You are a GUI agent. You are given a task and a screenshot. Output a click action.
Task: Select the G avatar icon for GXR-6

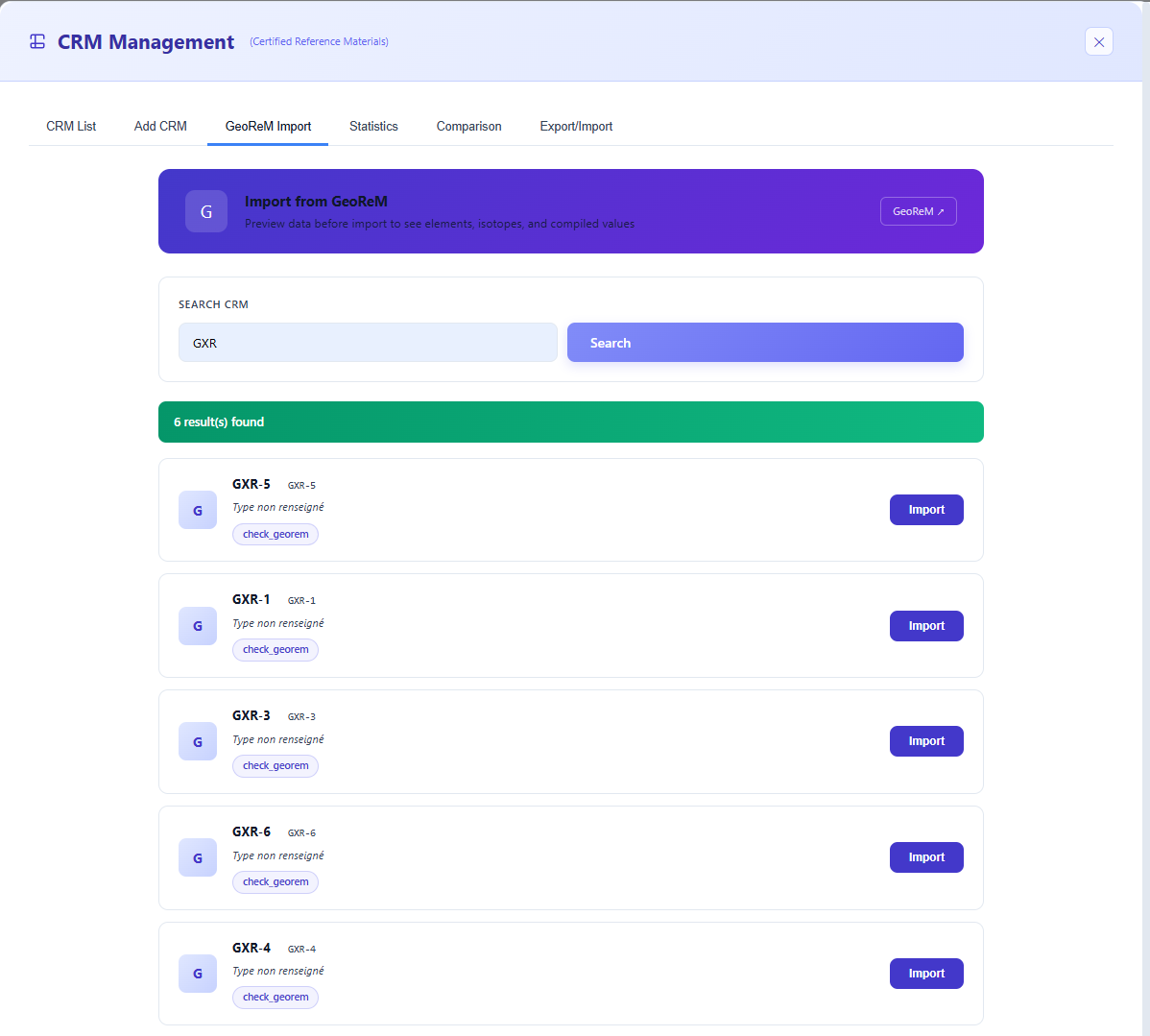pos(197,857)
